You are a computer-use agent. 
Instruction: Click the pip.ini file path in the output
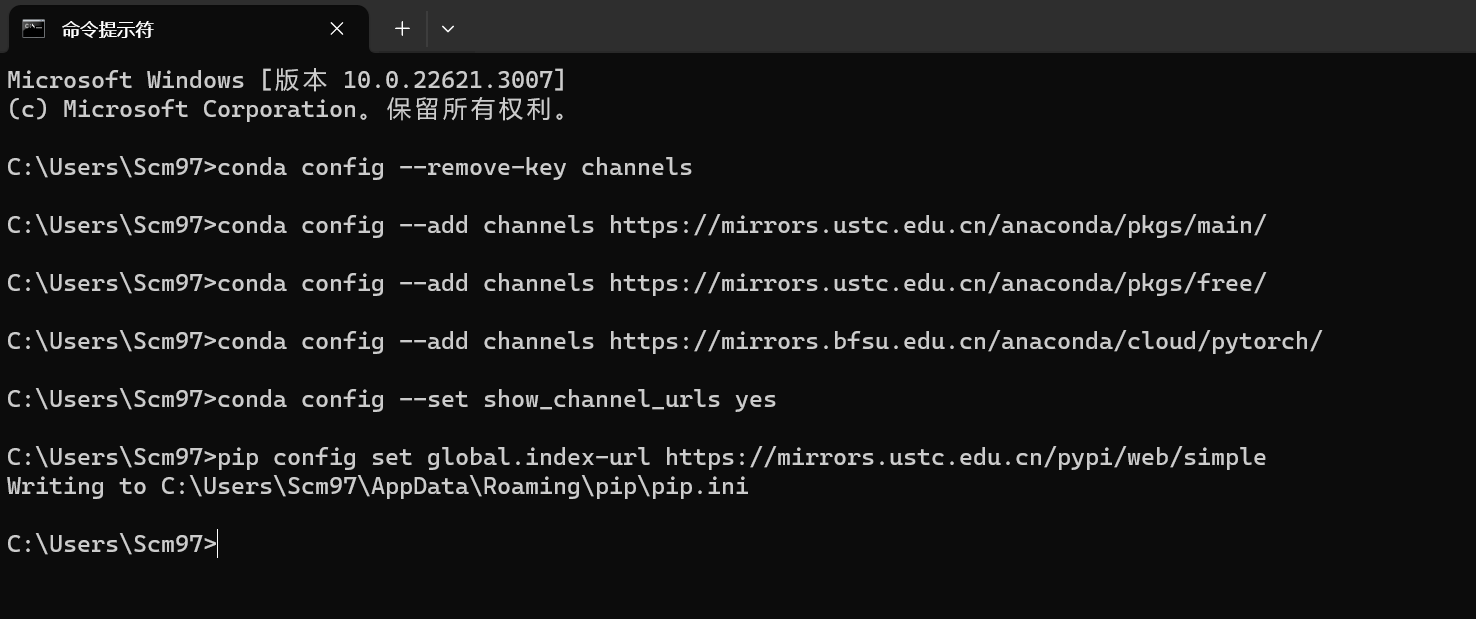[454, 487]
